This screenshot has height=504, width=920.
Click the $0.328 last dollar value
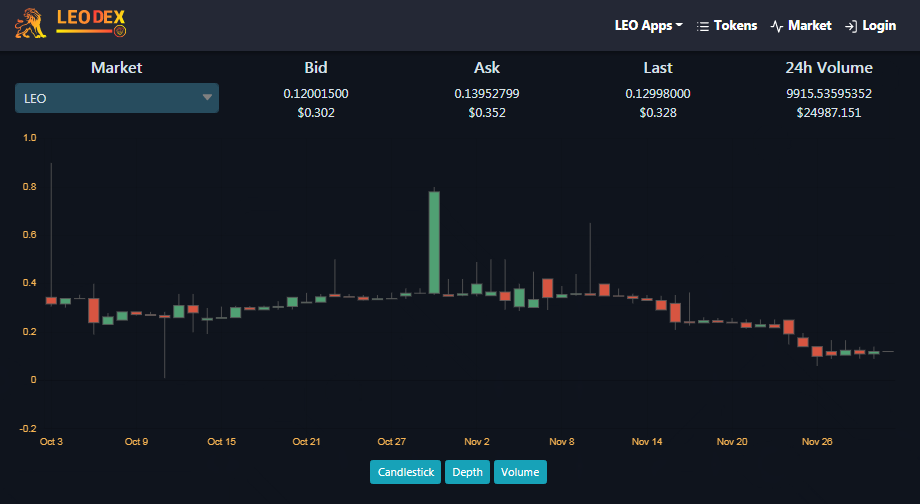coord(658,113)
